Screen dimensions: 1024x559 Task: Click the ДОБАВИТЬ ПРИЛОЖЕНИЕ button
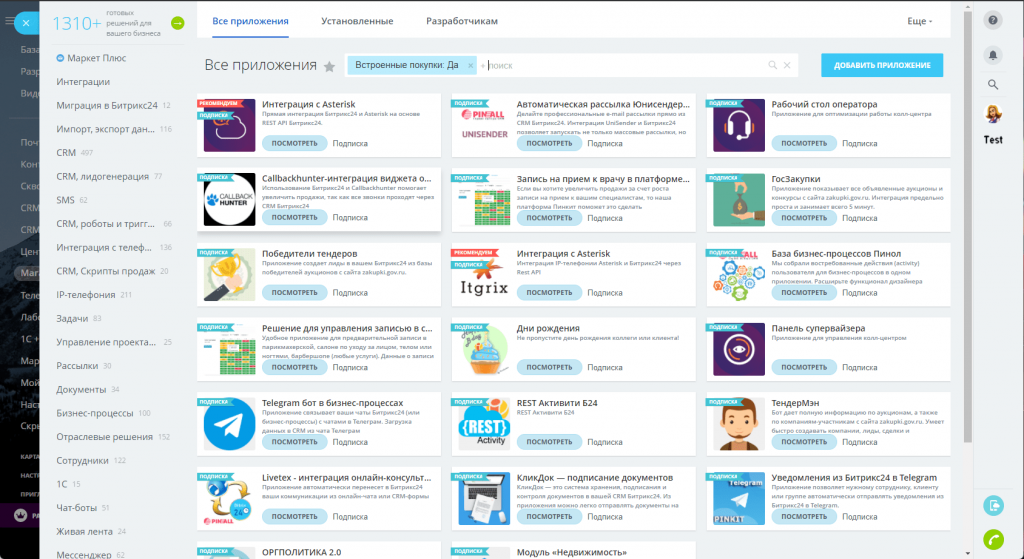coord(882,65)
